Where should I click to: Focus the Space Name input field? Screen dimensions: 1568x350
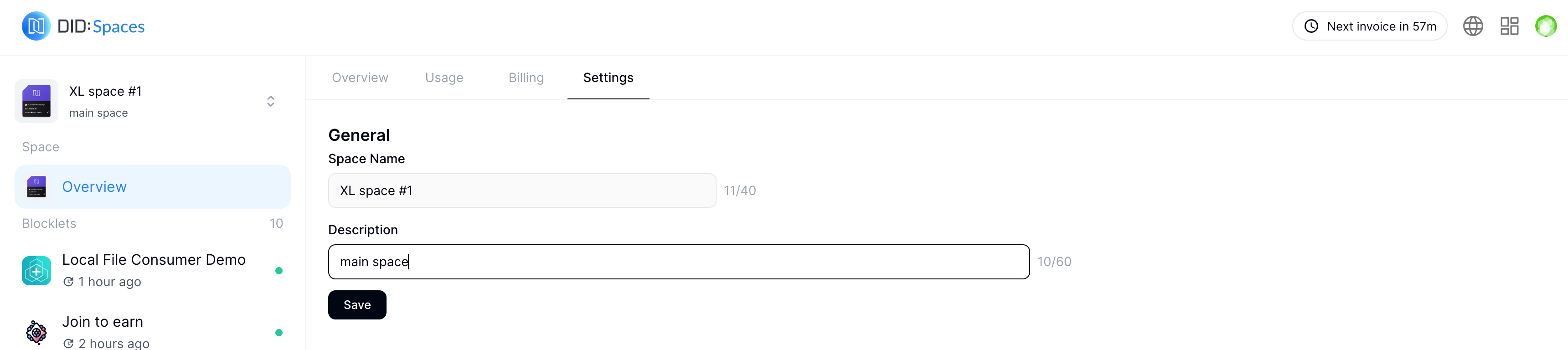coord(521,190)
